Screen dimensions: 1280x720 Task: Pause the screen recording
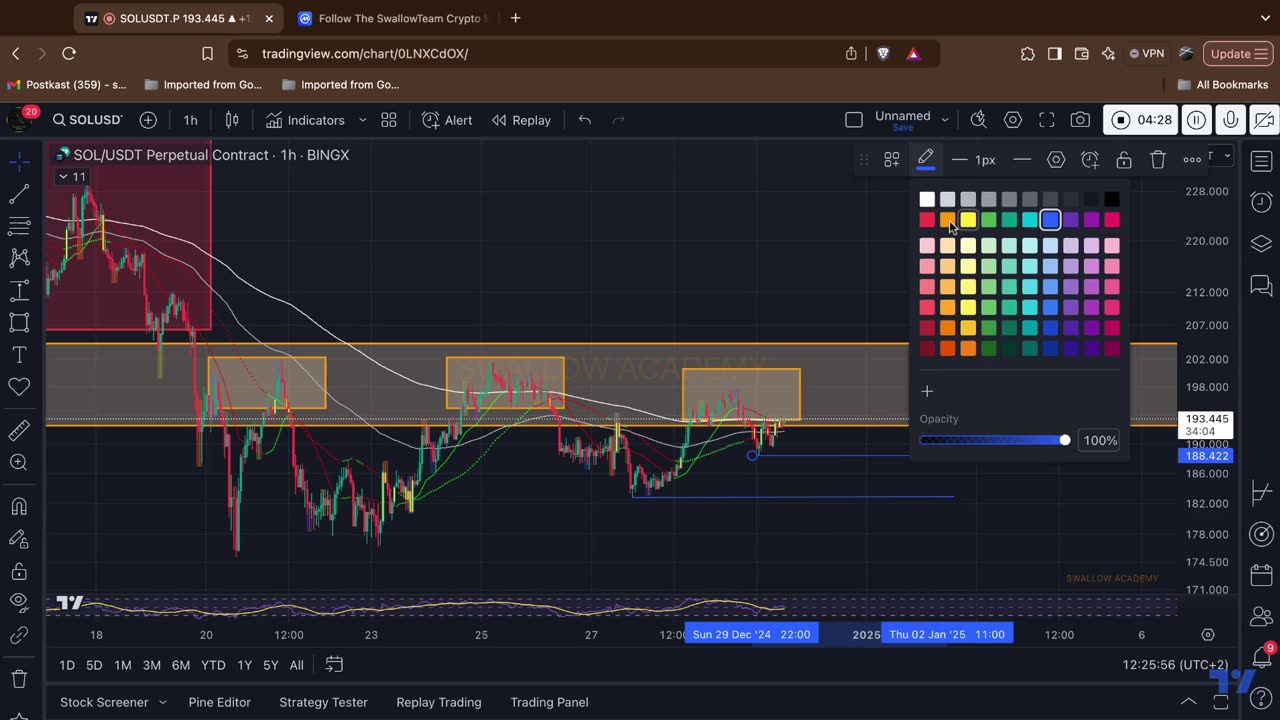pyautogui.click(x=1196, y=120)
